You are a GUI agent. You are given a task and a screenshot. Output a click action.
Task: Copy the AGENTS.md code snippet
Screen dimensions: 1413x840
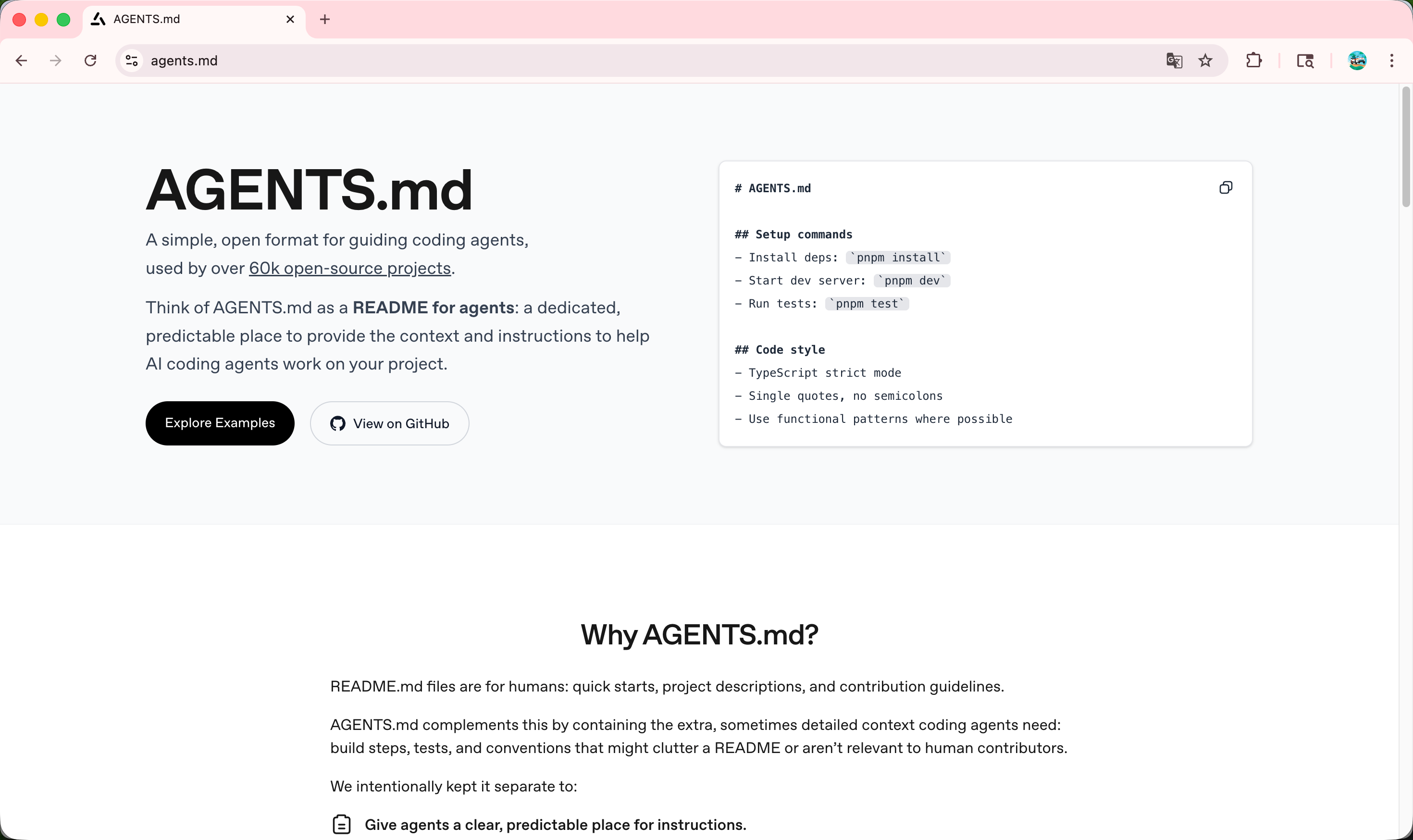coord(1226,188)
